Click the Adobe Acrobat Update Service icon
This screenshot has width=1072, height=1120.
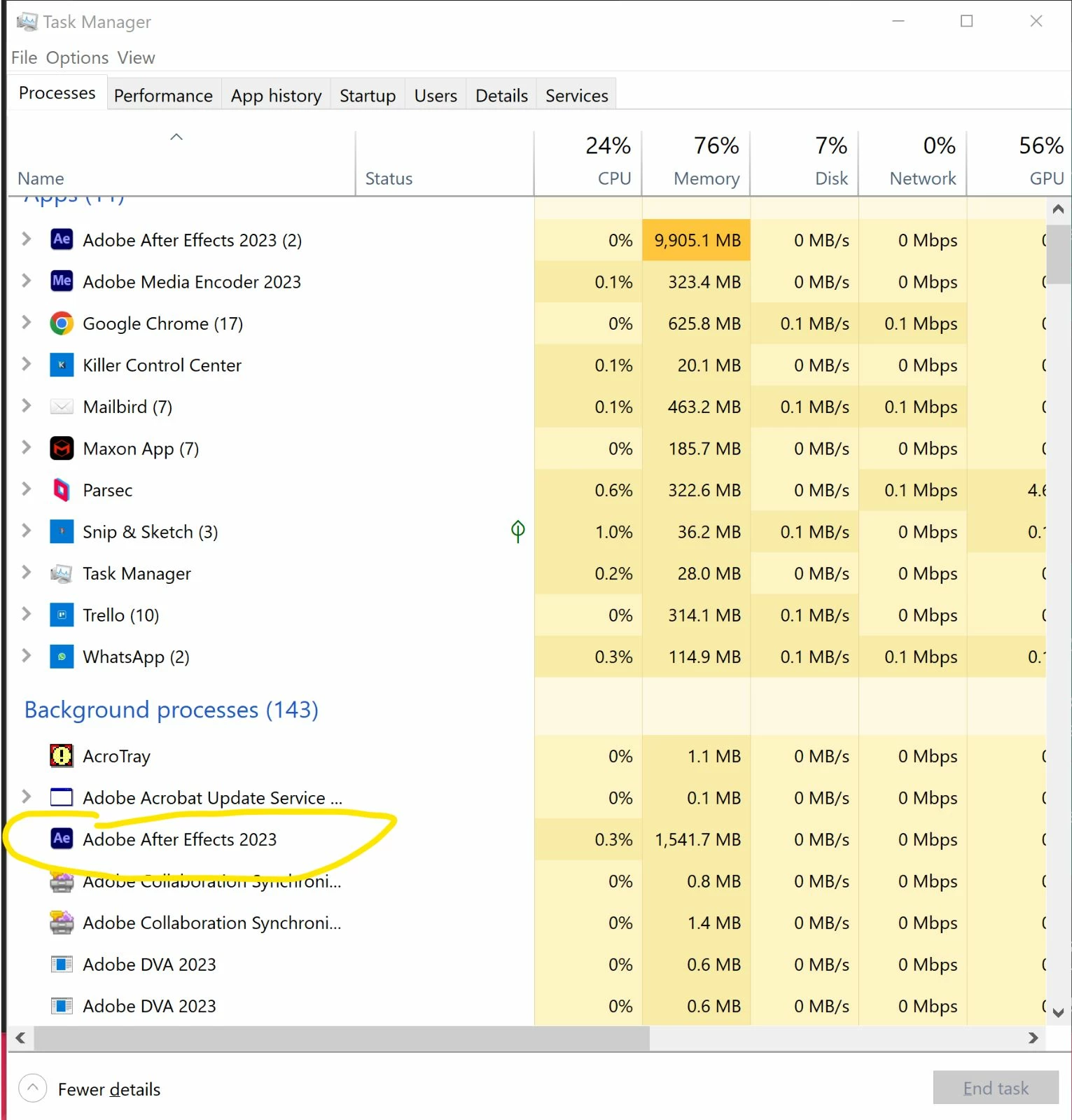click(x=62, y=797)
